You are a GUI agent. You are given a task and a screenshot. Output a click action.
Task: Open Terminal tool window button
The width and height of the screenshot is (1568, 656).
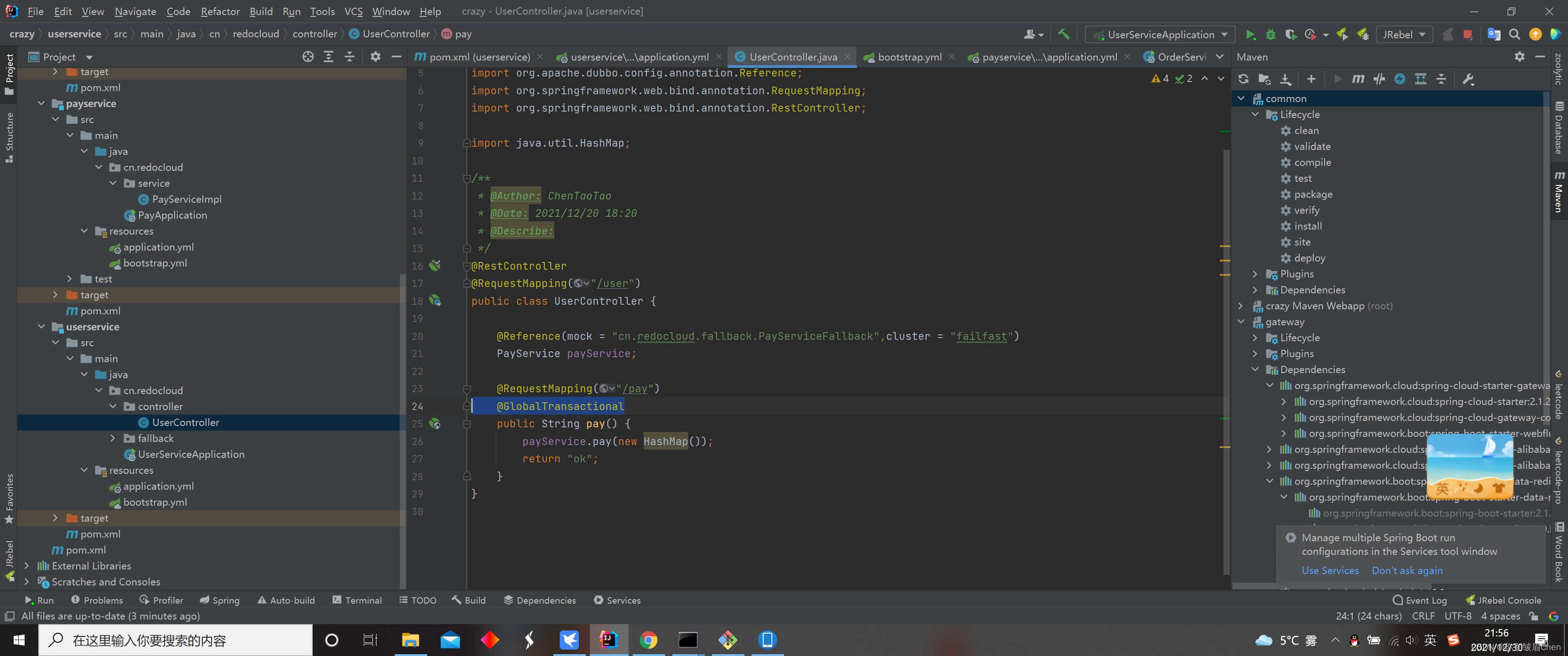point(357,600)
